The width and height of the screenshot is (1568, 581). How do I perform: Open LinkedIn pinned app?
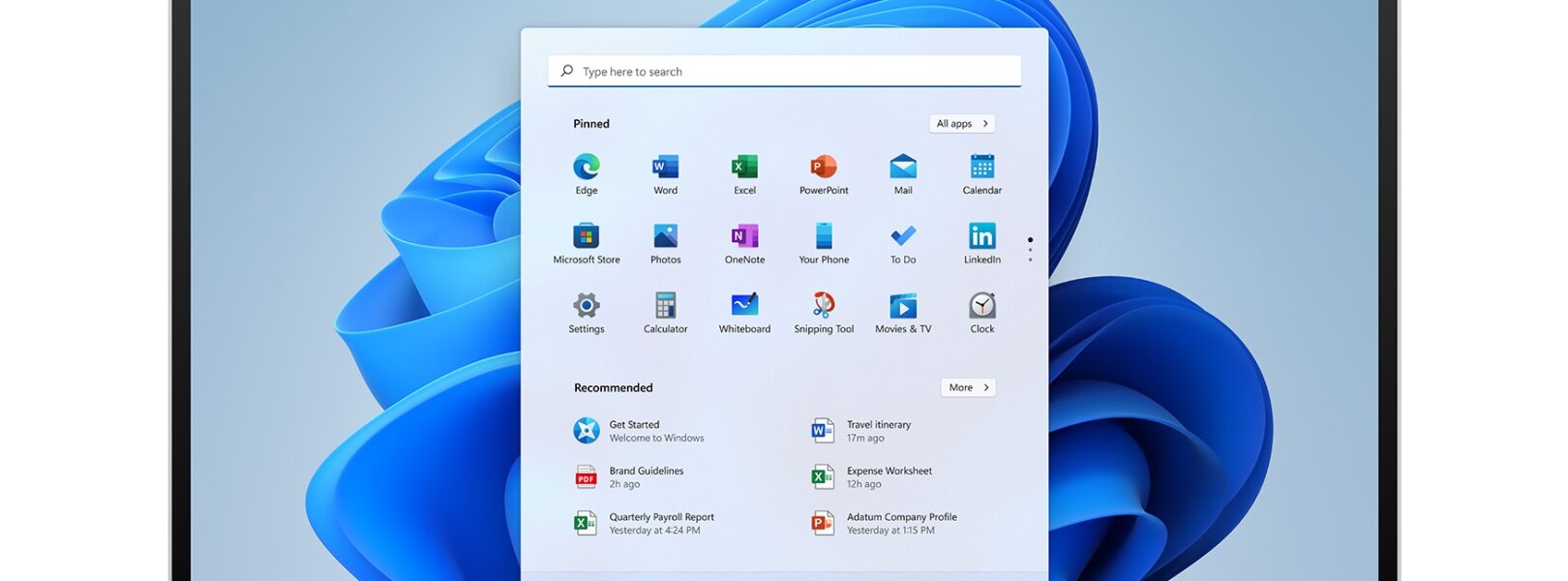[x=982, y=243]
